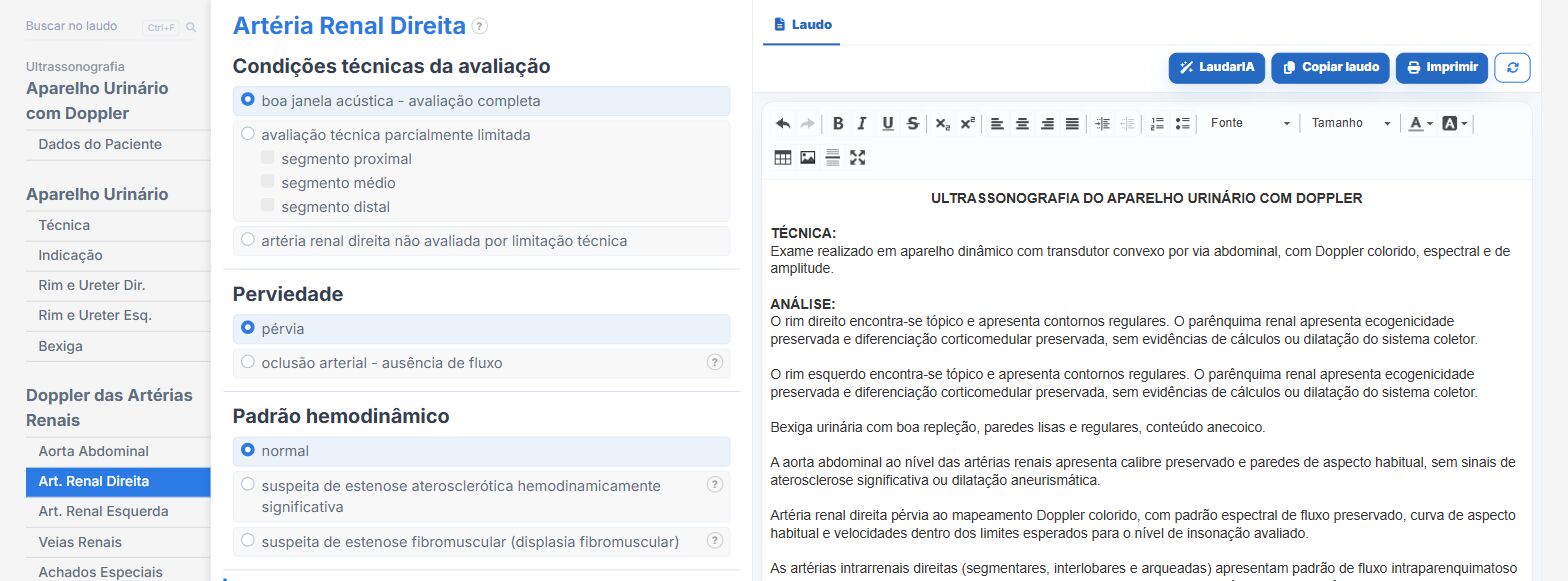This screenshot has height=581, width=1568.
Task: Open the text color dropdown
Action: click(1420, 123)
